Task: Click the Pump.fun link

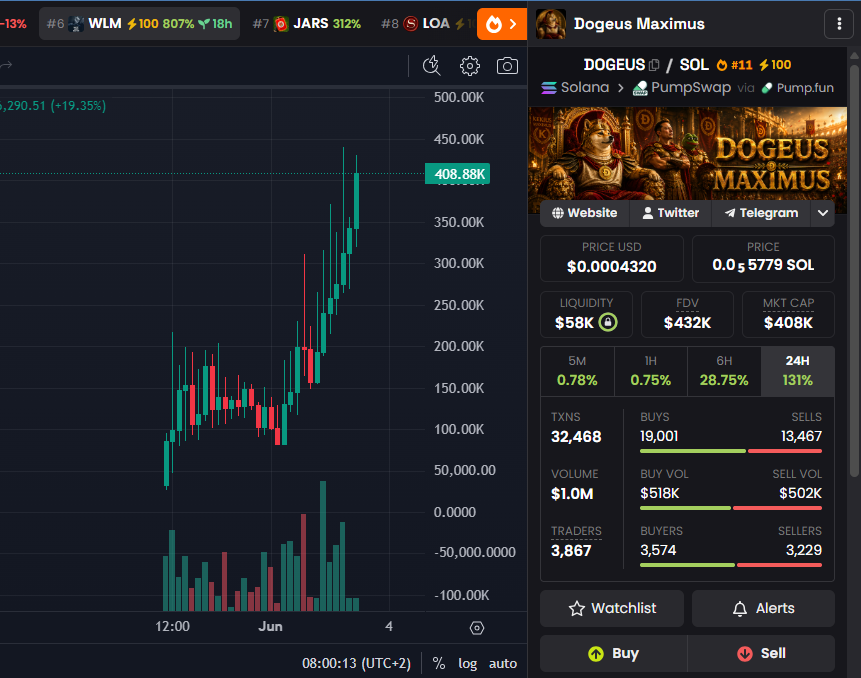Action: coord(798,88)
